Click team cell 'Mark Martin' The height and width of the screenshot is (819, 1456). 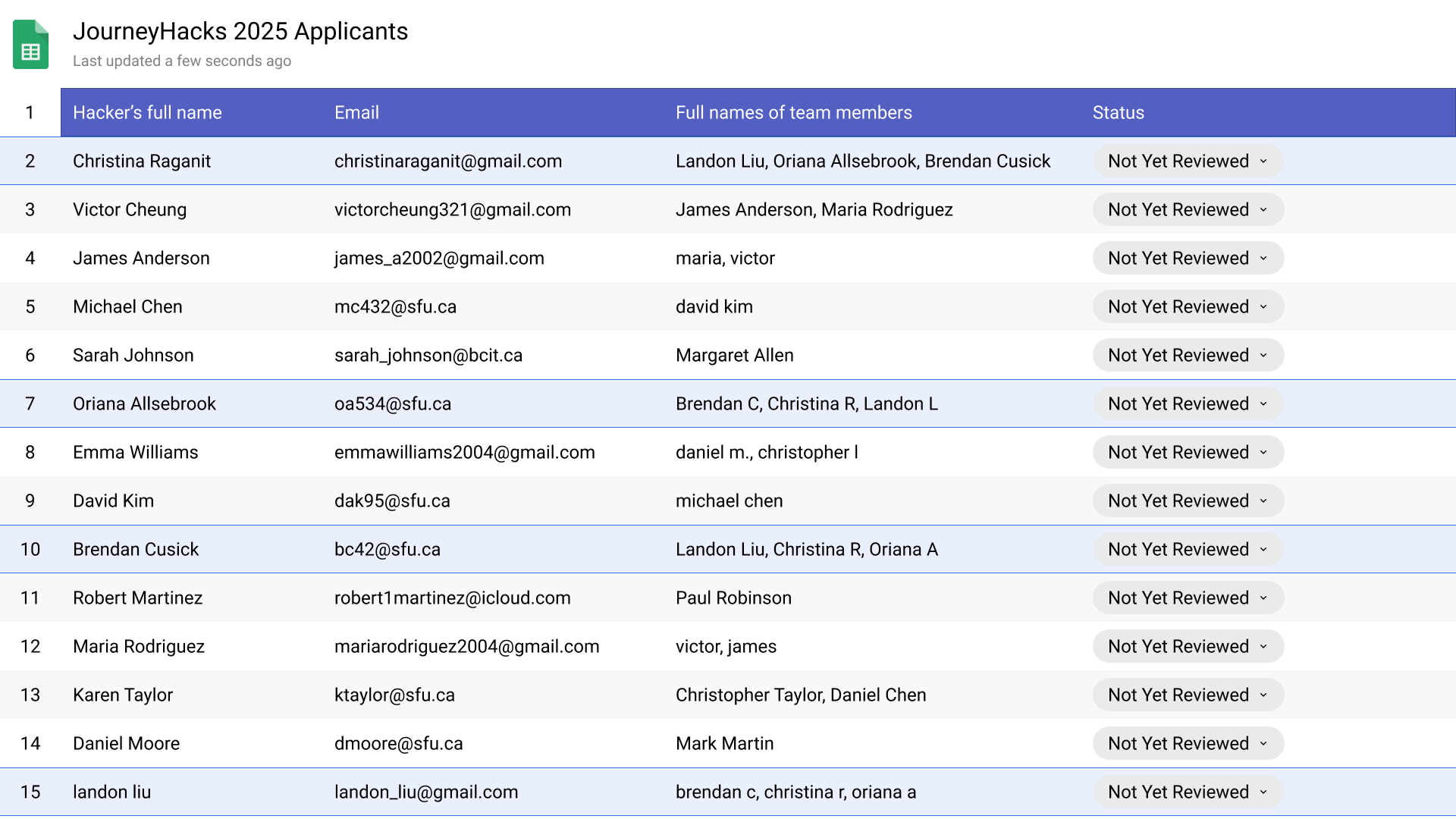coord(725,743)
